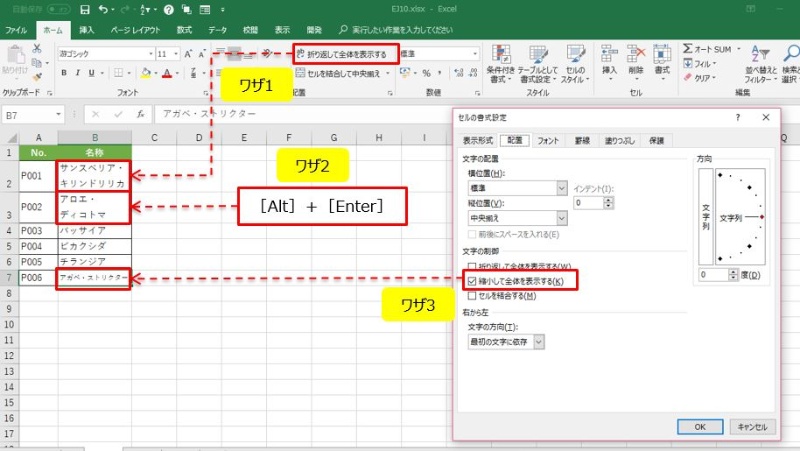The width and height of the screenshot is (800, 451).
Task: Click the AutoSum sigma icon
Action: coord(689,48)
